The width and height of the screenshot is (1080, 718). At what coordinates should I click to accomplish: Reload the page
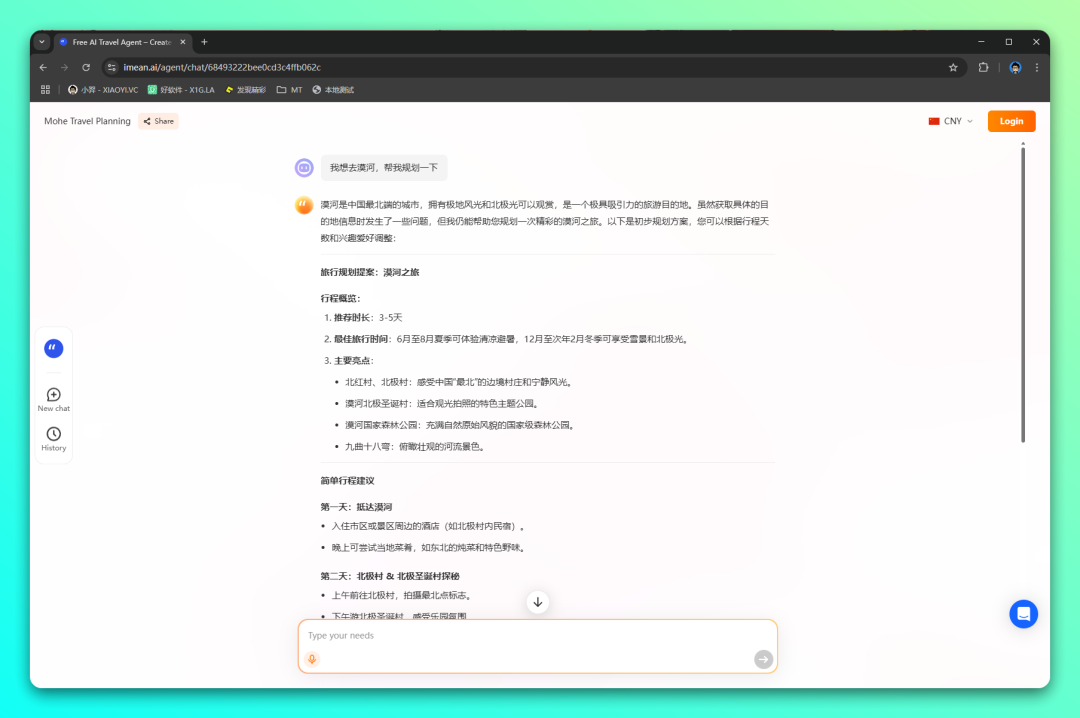(x=86, y=67)
